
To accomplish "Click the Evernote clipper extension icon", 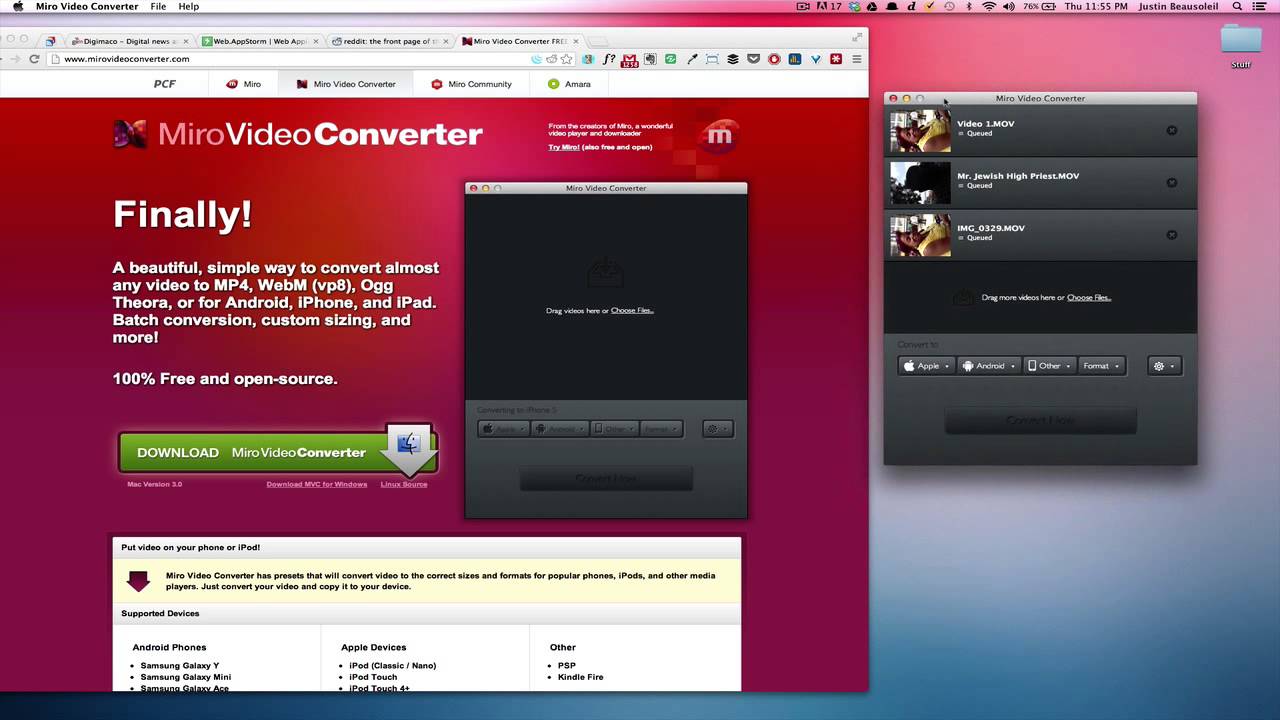I will (x=650, y=59).
